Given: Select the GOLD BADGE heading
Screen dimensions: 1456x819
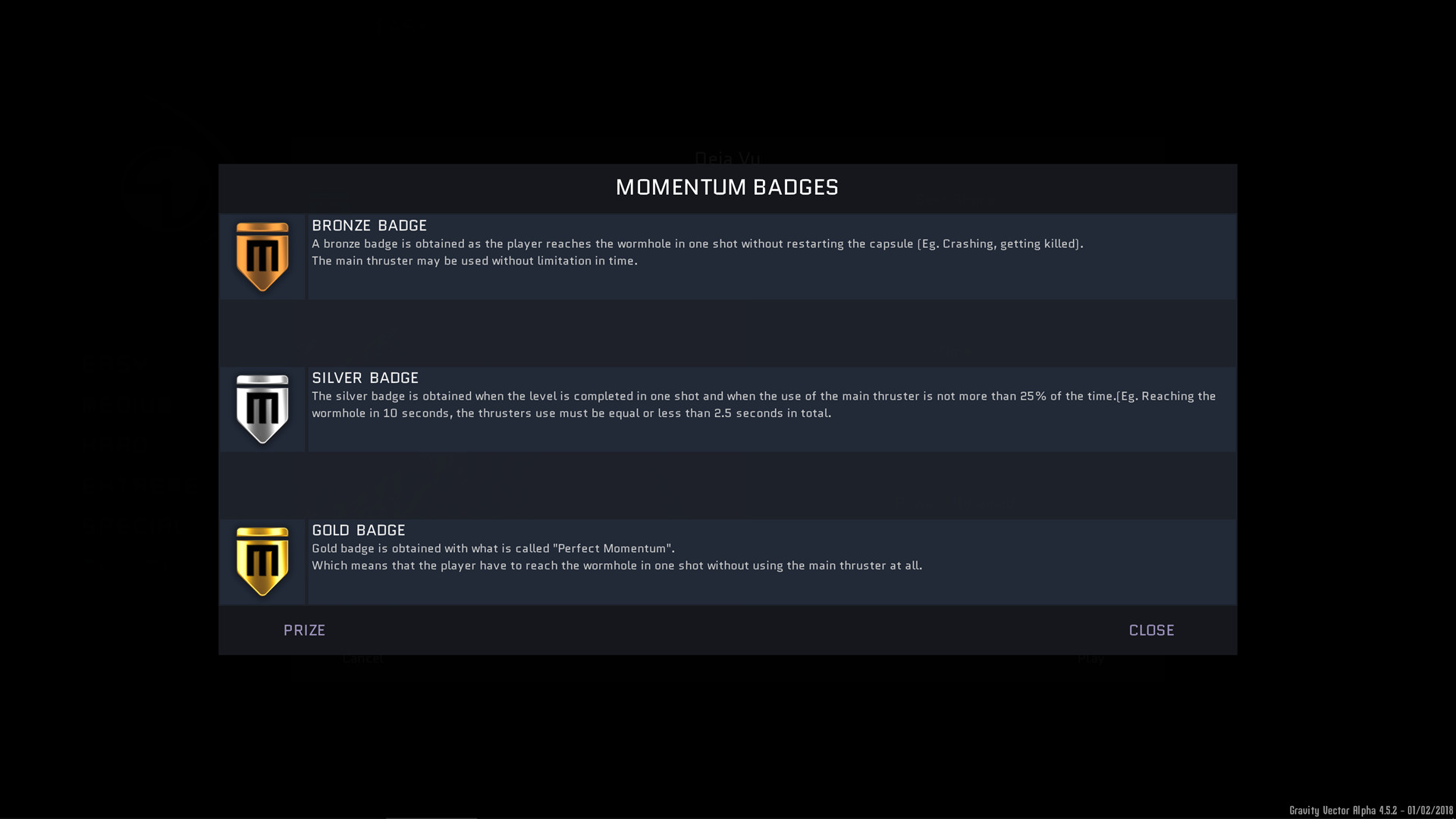Looking at the screenshot, I should click(x=359, y=530).
